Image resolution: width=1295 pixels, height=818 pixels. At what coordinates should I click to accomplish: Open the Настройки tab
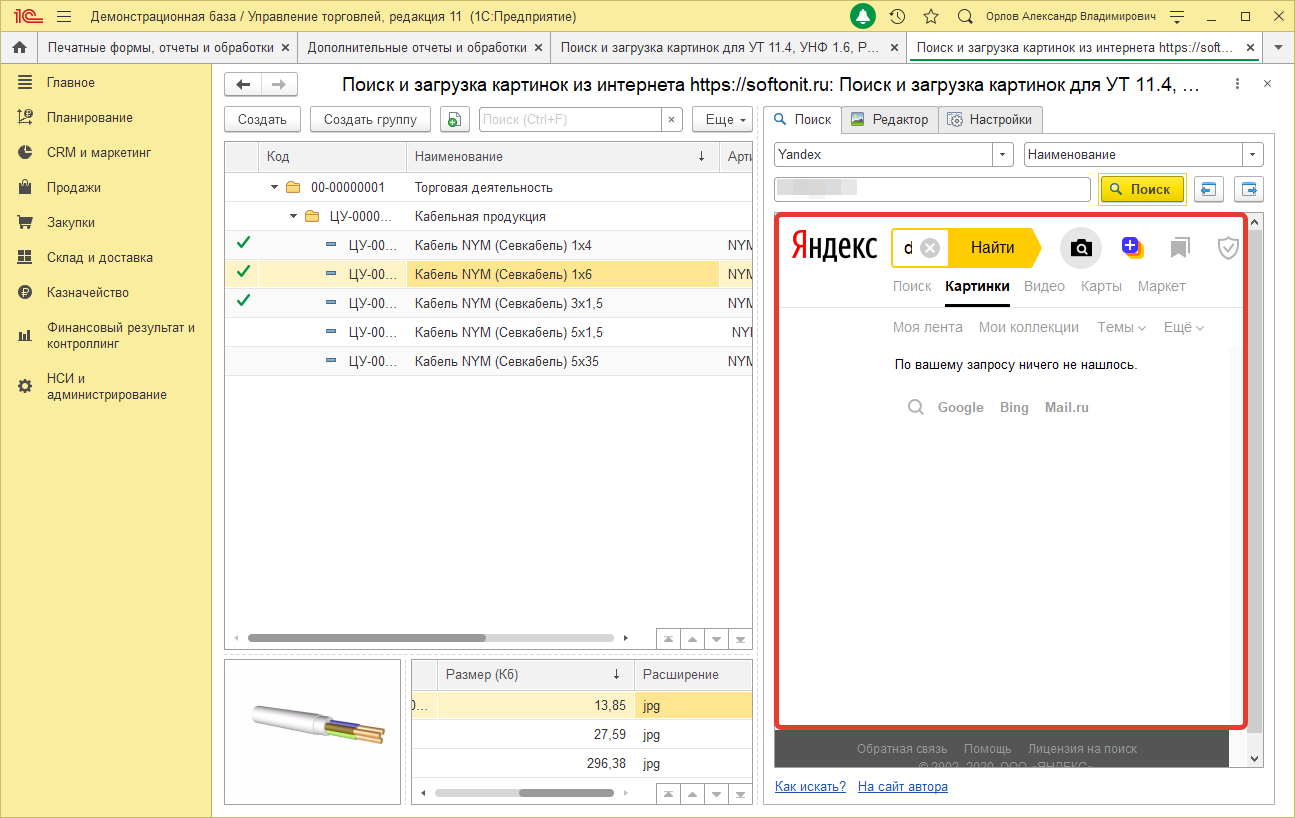990,119
